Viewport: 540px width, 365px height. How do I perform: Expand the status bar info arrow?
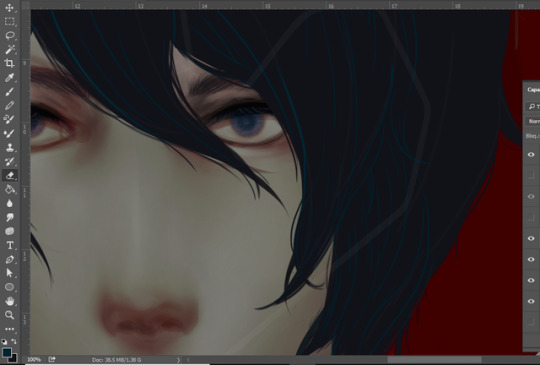(178, 360)
